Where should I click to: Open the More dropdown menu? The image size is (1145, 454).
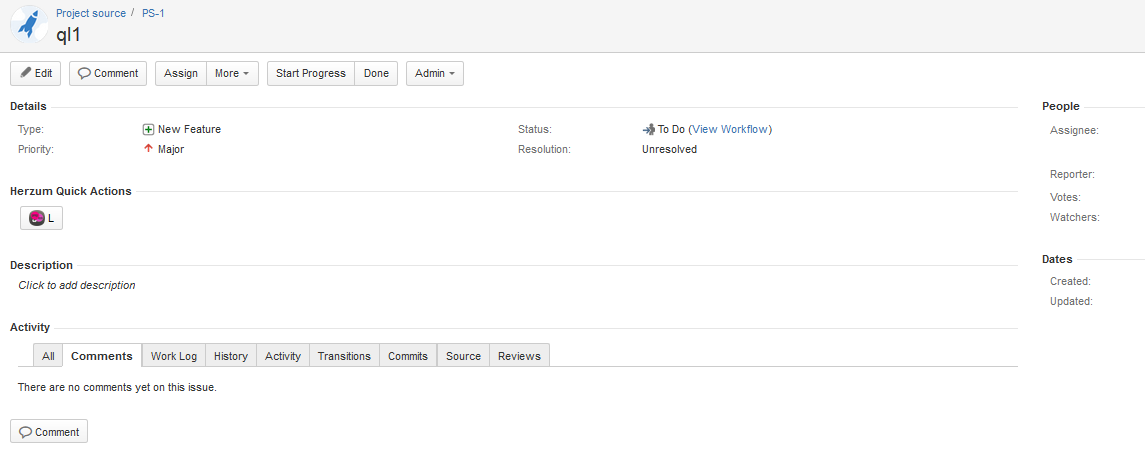pos(232,74)
